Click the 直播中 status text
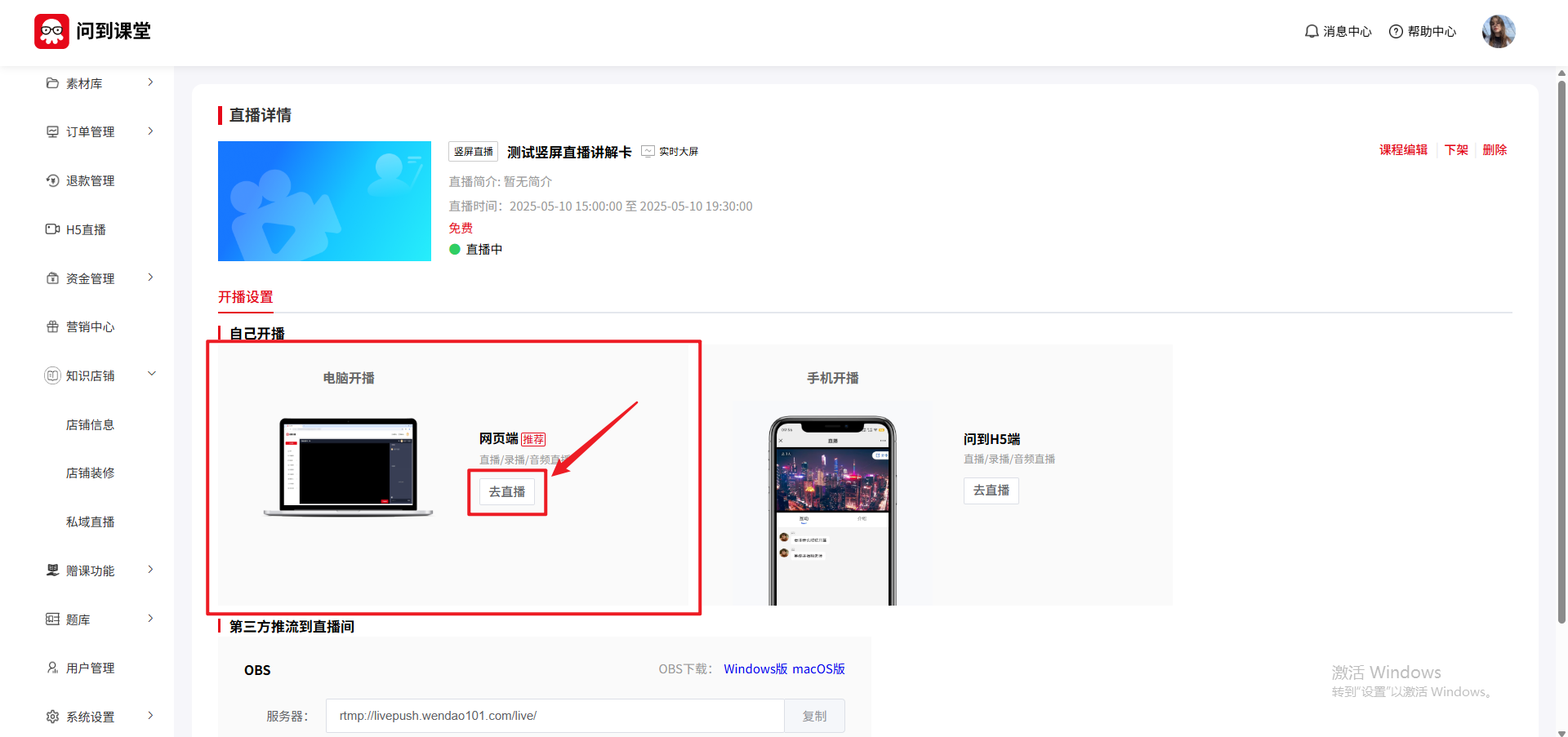The width and height of the screenshot is (1568, 737). [x=484, y=250]
